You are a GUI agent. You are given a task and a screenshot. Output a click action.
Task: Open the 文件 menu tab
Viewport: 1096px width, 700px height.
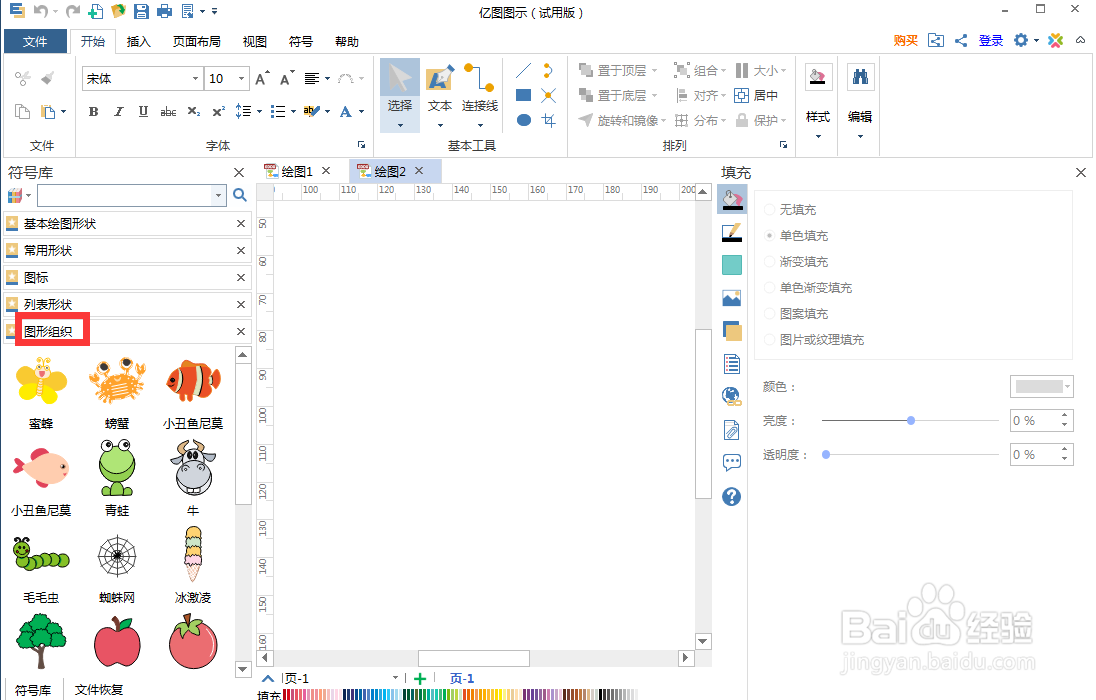35,41
